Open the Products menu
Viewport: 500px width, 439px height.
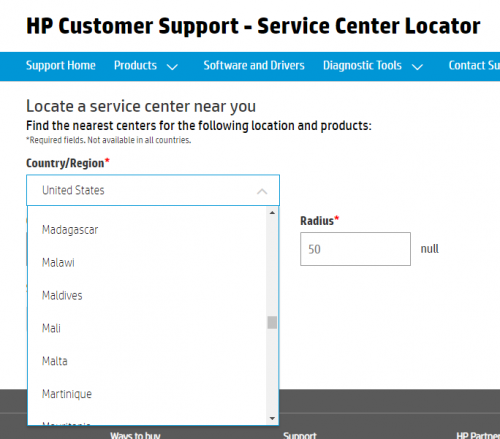[x=135, y=66]
